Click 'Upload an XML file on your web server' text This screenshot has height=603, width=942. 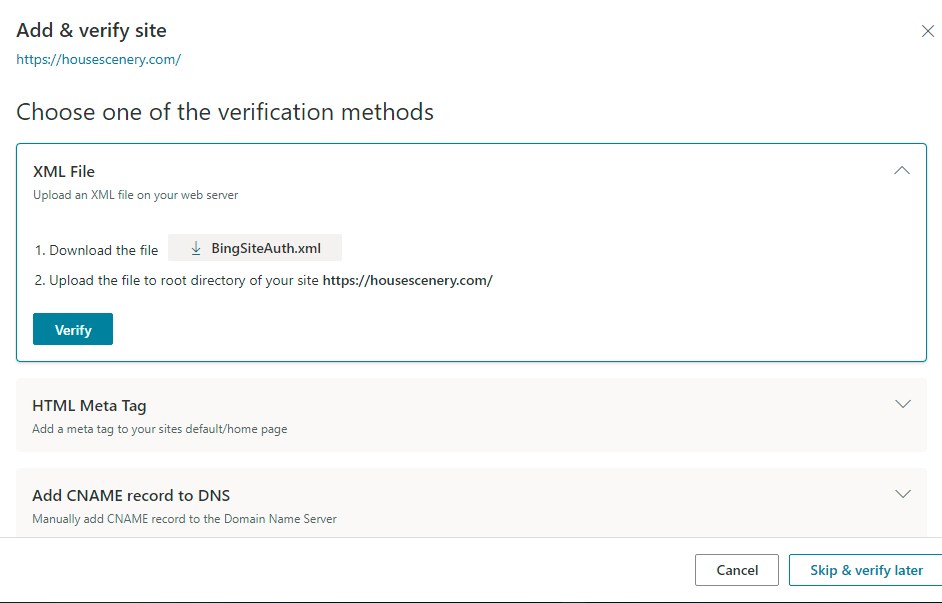135,195
